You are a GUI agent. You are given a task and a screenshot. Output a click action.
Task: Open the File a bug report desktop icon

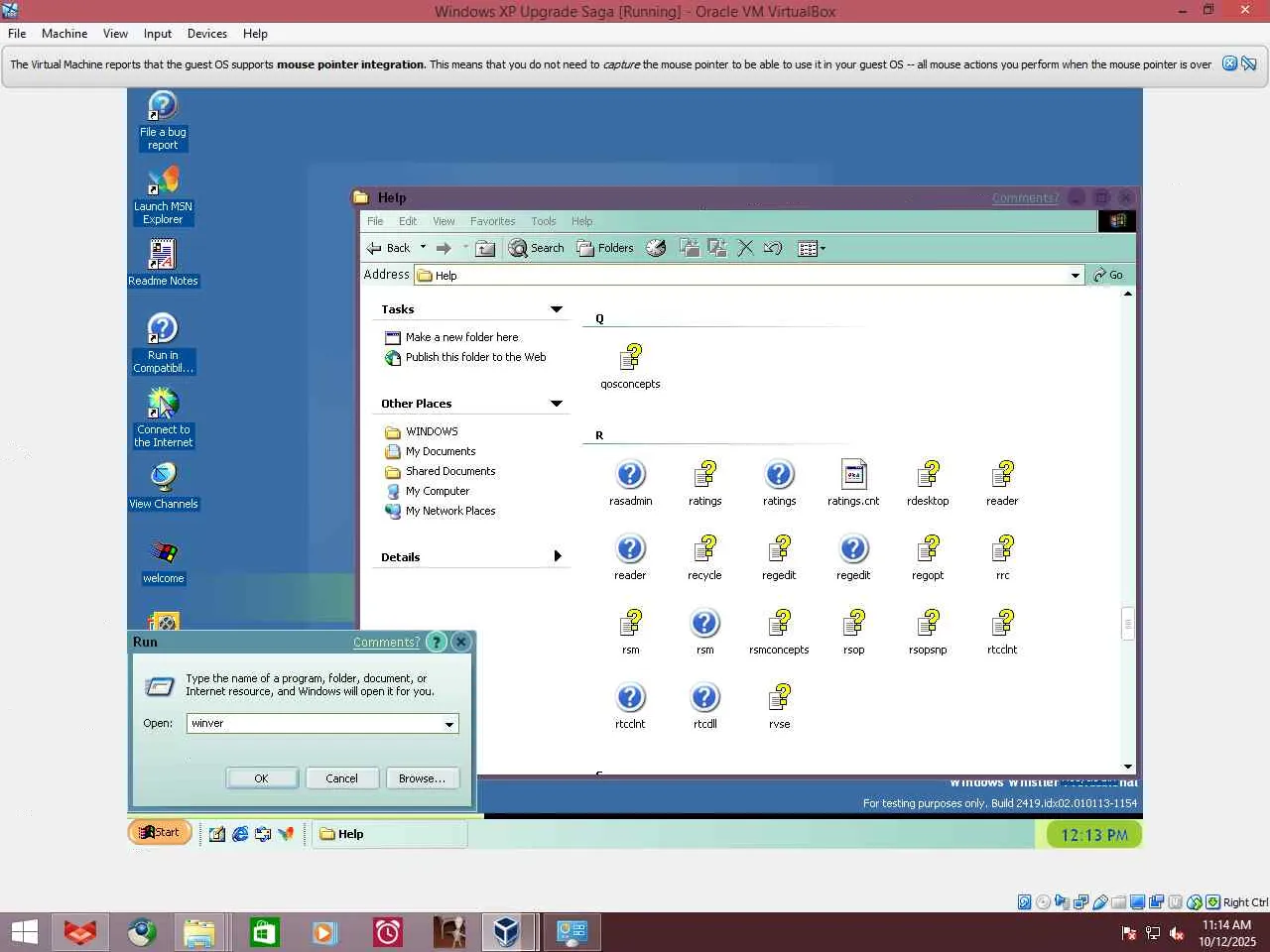tap(163, 121)
